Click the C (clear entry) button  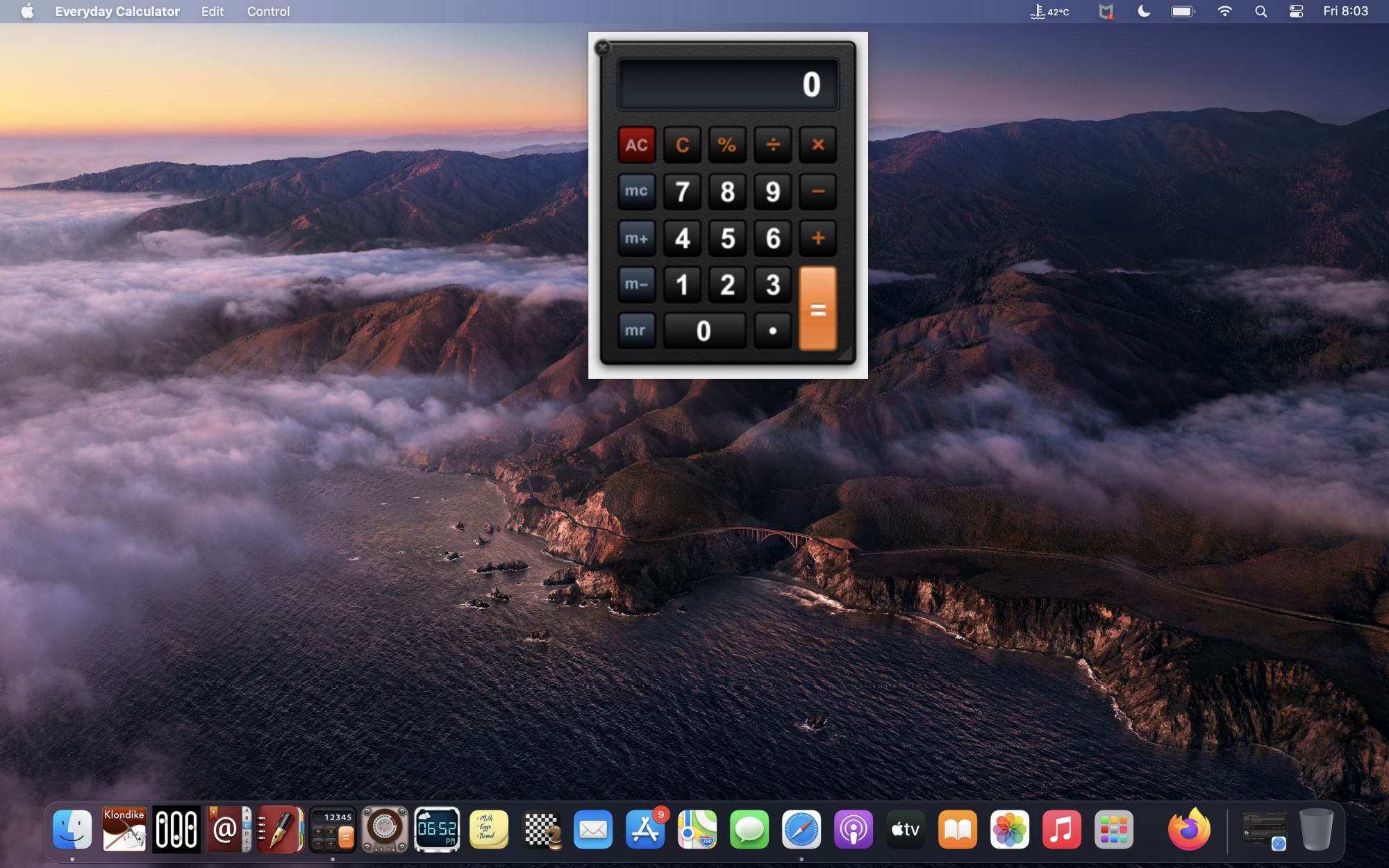pyautogui.click(x=680, y=145)
